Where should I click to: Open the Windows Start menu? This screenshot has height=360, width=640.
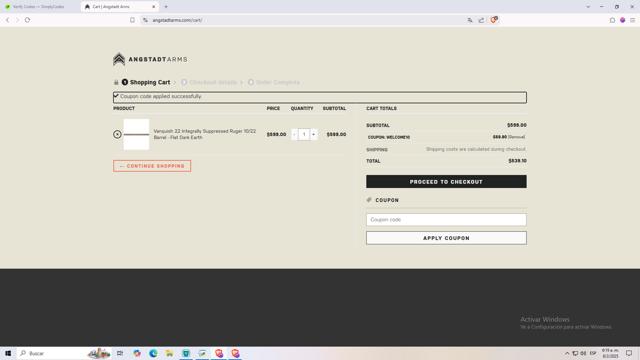(8, 353)
